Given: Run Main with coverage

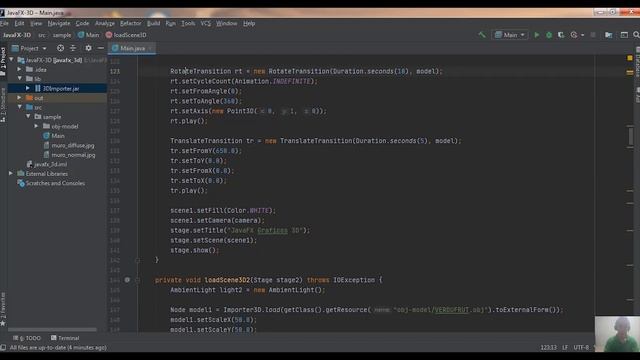Looking at the screenshot, I should pos(561,35).
